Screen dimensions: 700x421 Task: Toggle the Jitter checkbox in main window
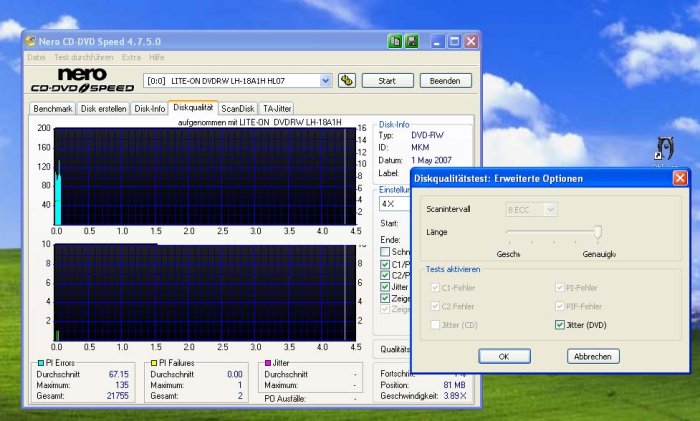(386, 287)
